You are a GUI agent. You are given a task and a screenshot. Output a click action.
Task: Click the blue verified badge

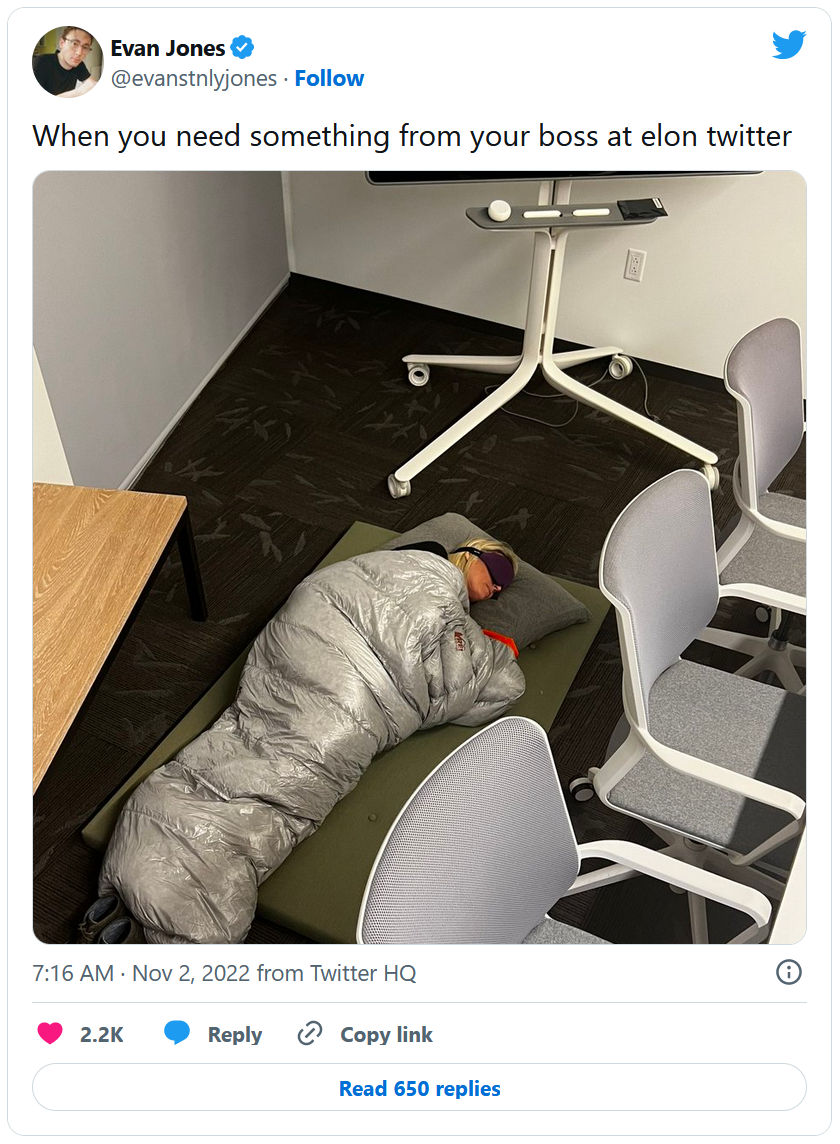click(242, 48)
